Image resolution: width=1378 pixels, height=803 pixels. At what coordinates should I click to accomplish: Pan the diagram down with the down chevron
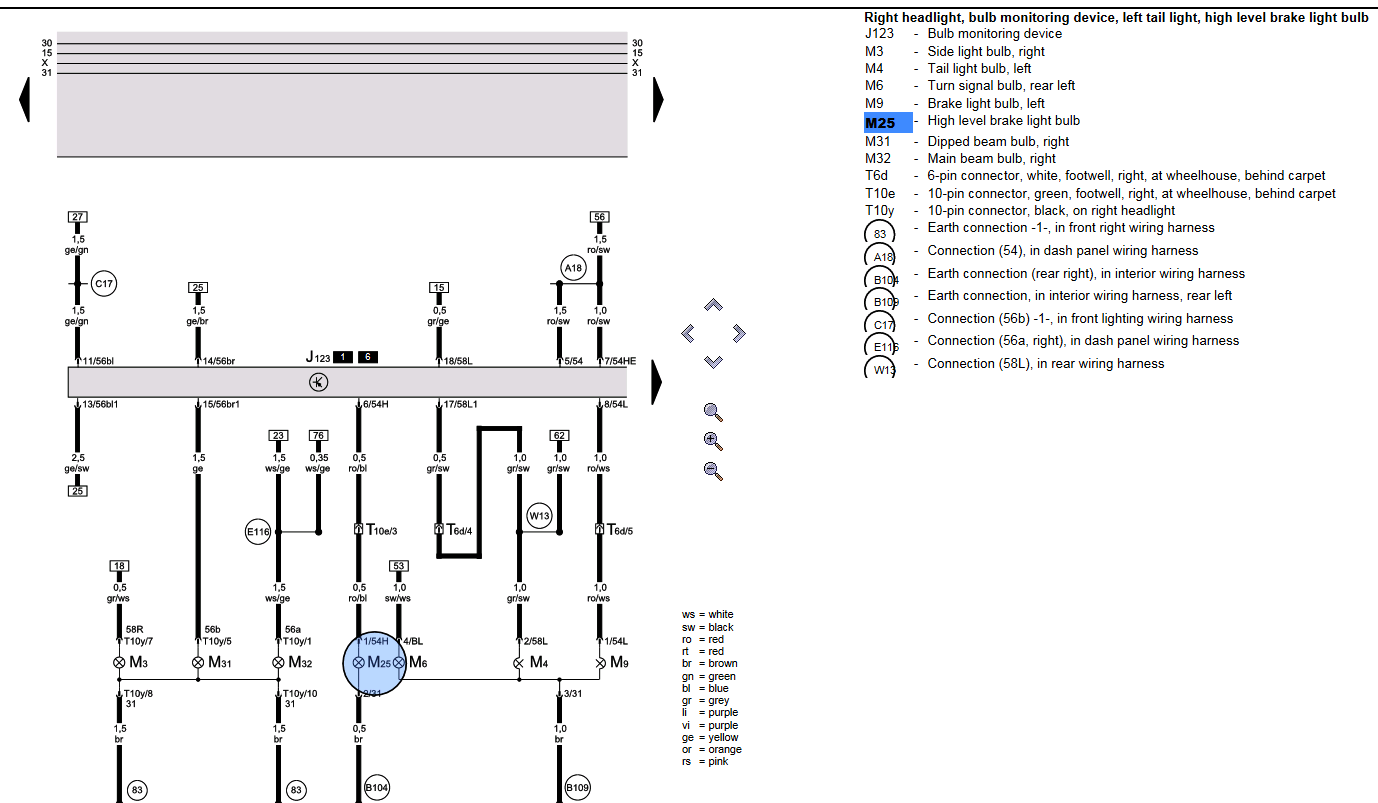tap(713, 361)
